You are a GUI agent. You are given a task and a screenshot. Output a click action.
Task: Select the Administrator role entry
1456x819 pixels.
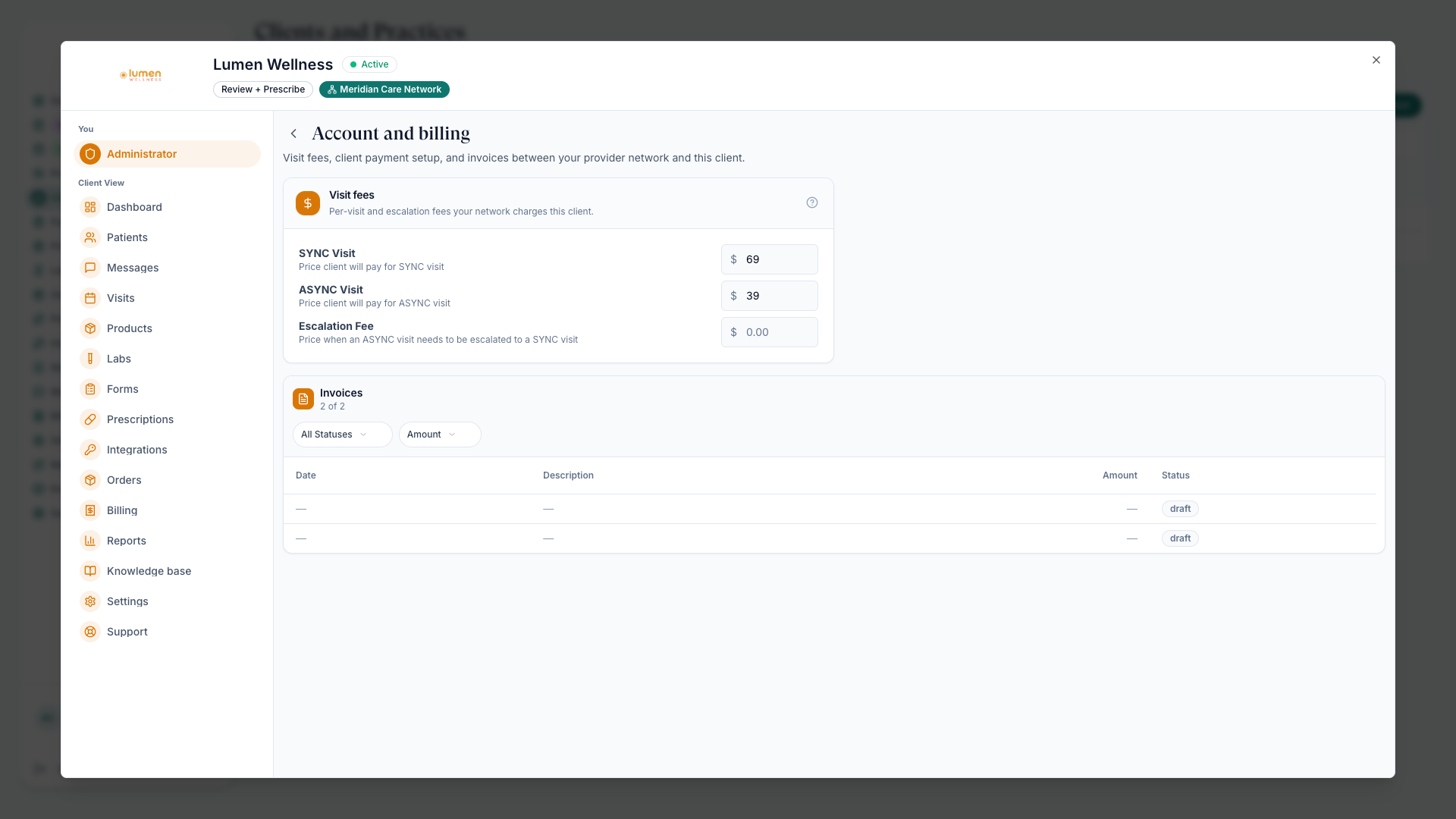(x=168, y=154)
